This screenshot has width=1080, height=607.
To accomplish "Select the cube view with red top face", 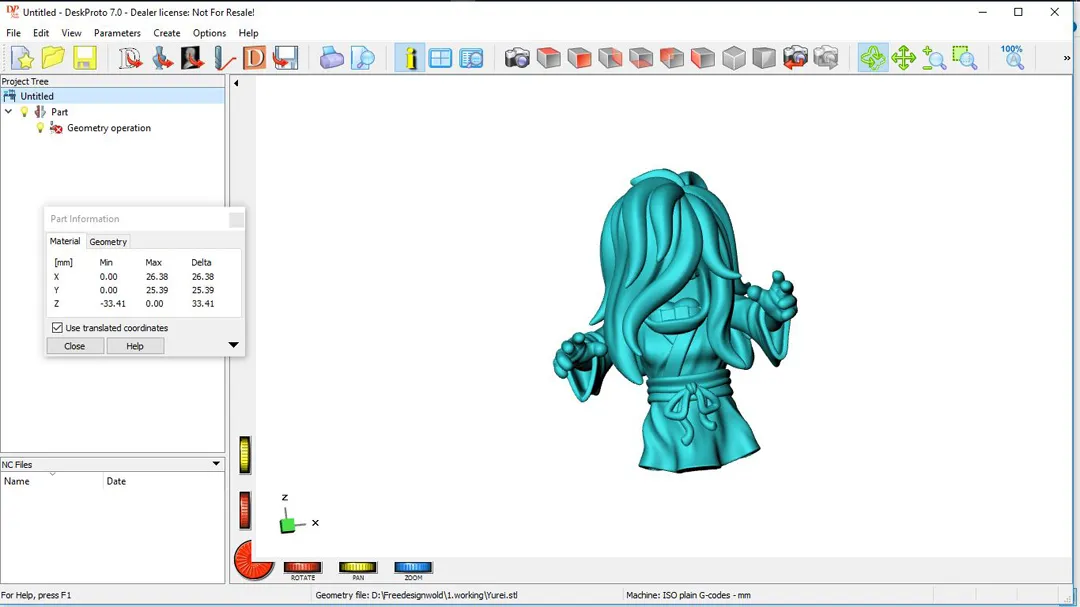I will tap(548, 58).
